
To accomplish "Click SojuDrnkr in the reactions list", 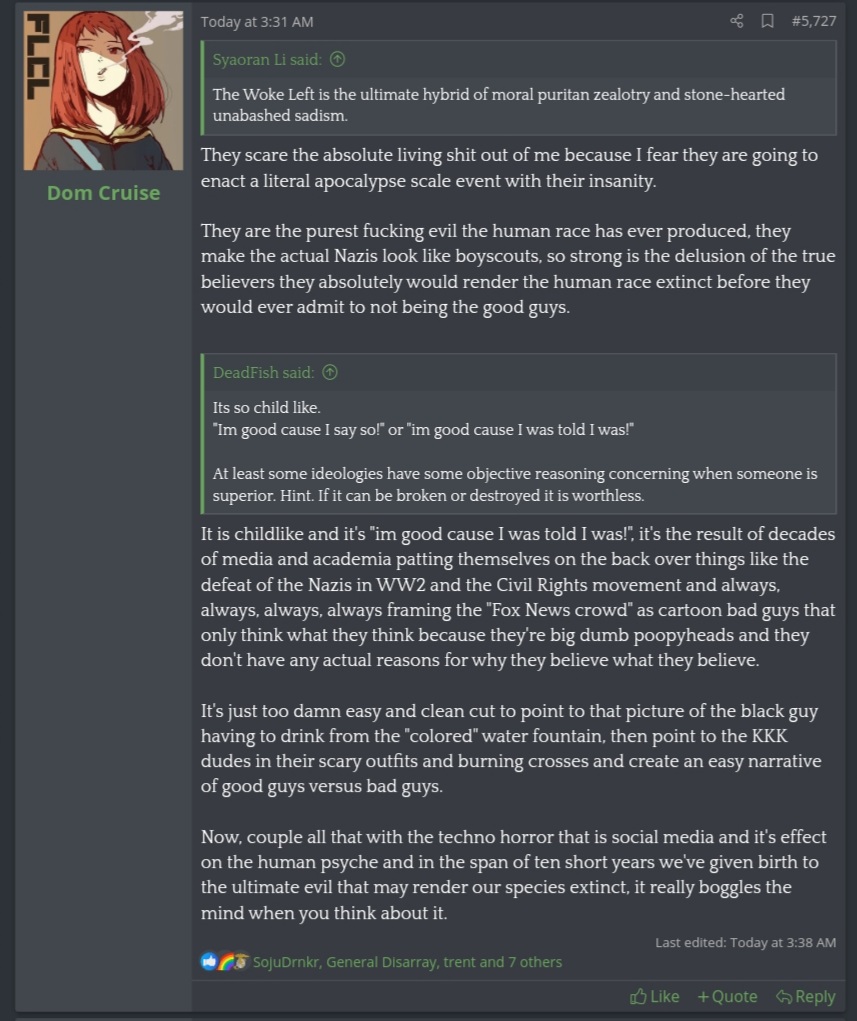I will point(286,962).
